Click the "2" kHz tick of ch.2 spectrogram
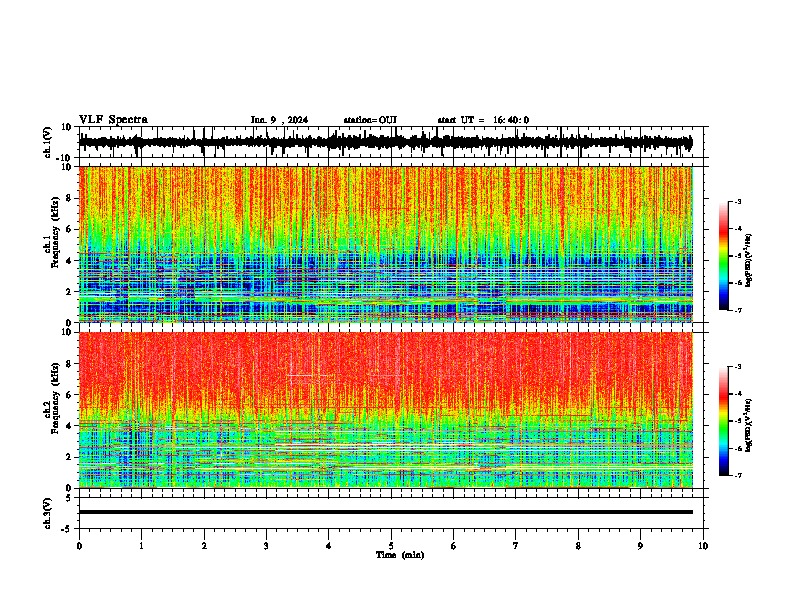792x612 pixels. pyautogui.click(x=69, y=457)
